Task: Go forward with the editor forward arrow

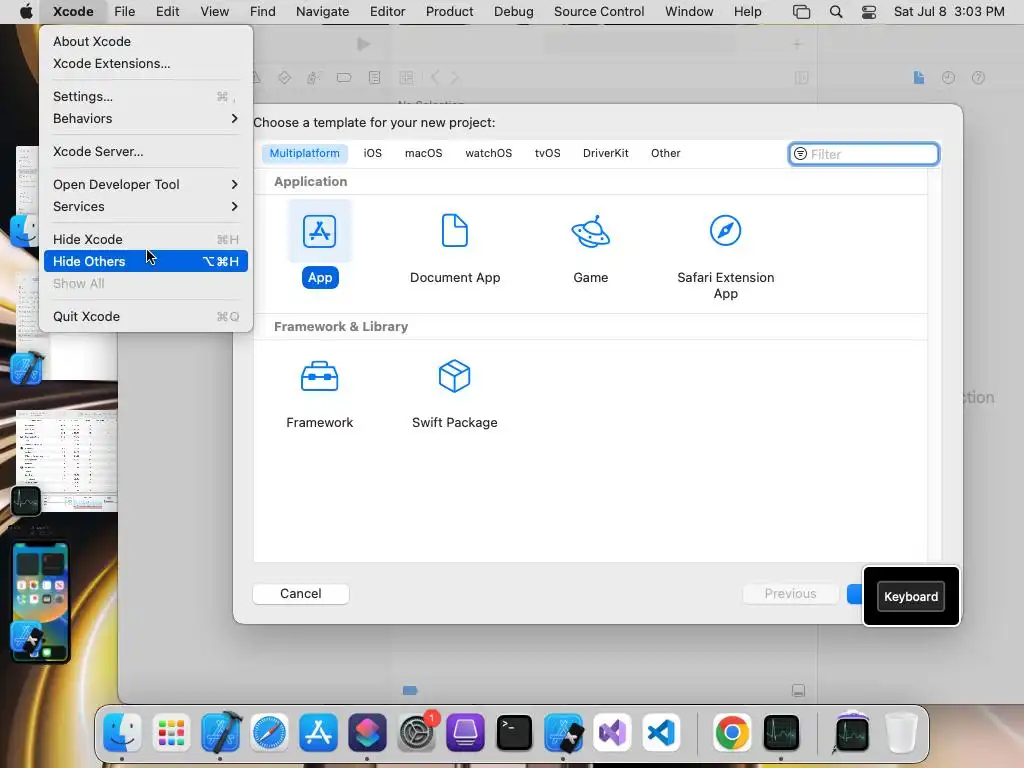Action: (x=455, y=78)
